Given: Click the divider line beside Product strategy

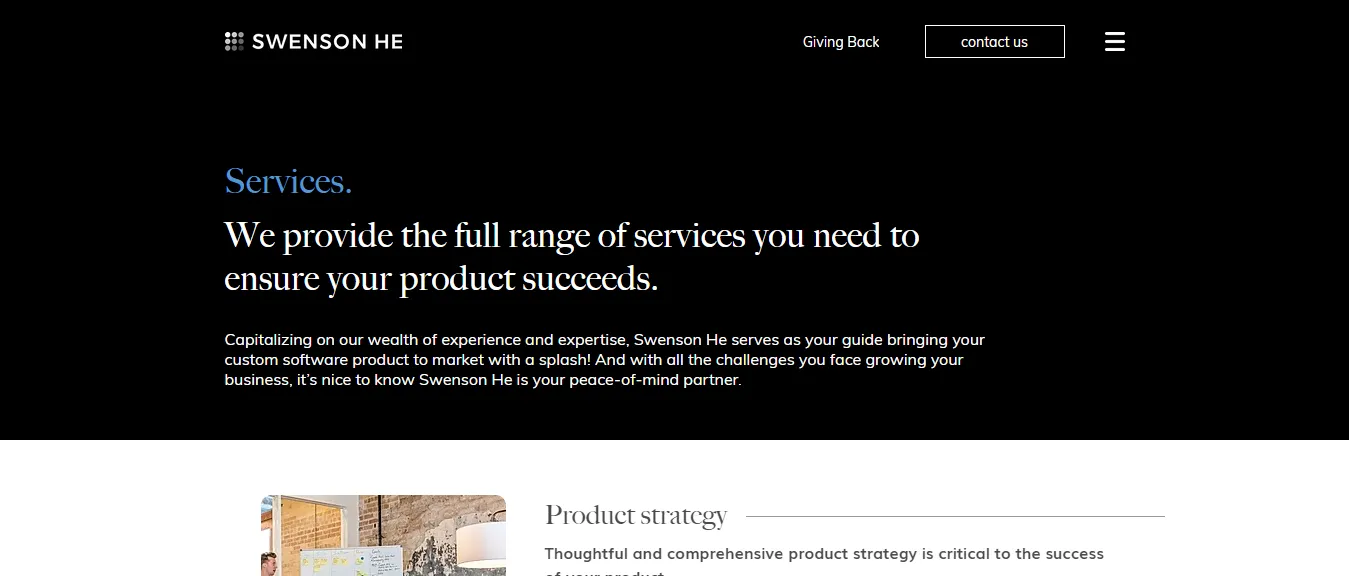Looking at the screenshot, I should pyautogui.click(x=955, y=516).
